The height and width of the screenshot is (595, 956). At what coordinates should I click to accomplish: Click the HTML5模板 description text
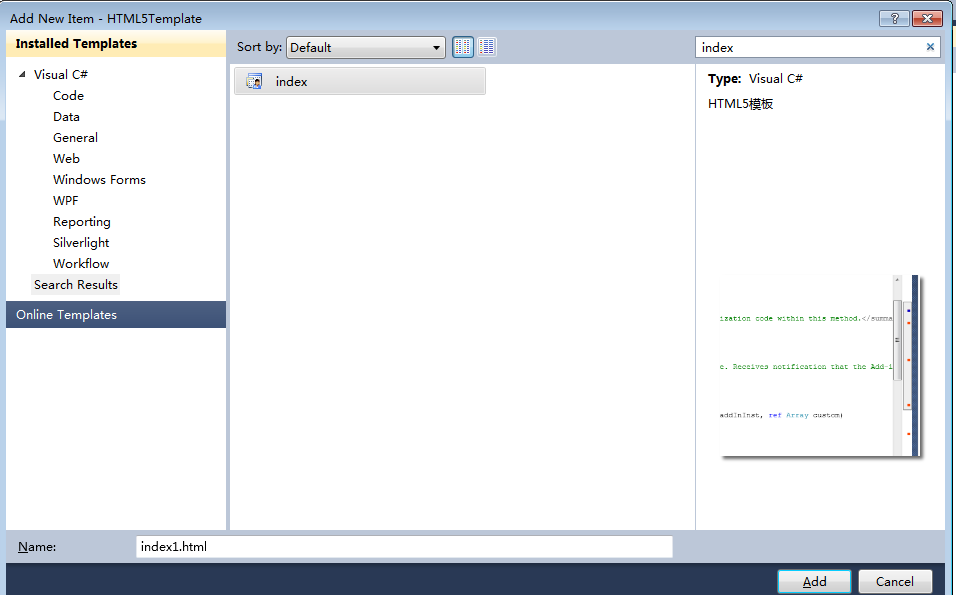tap(740, 104)
